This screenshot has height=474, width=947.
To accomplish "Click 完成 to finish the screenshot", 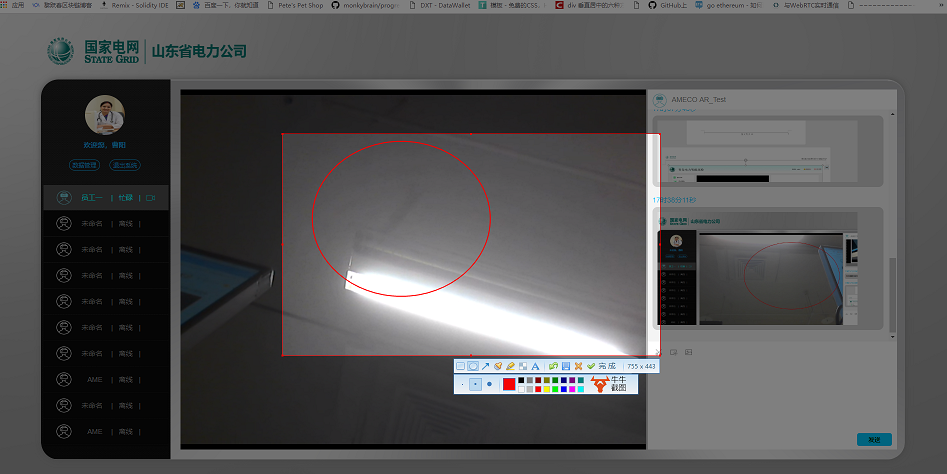I will [x=602, y=366].
